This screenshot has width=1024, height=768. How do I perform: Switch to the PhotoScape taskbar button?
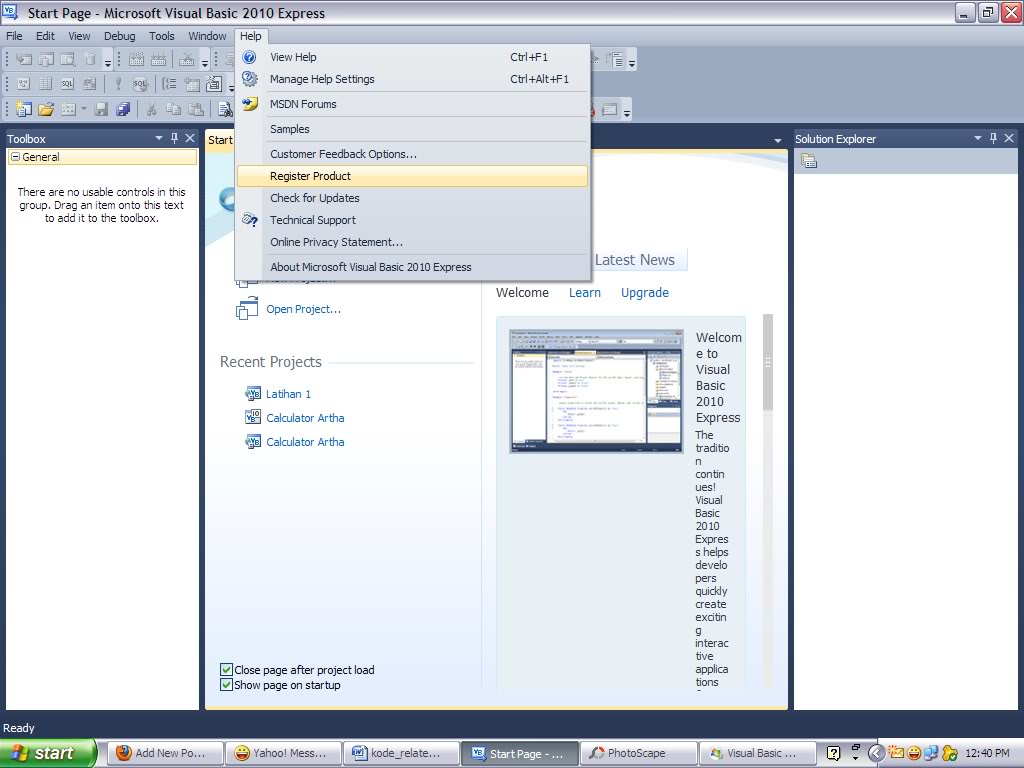(x=637, y=753)
